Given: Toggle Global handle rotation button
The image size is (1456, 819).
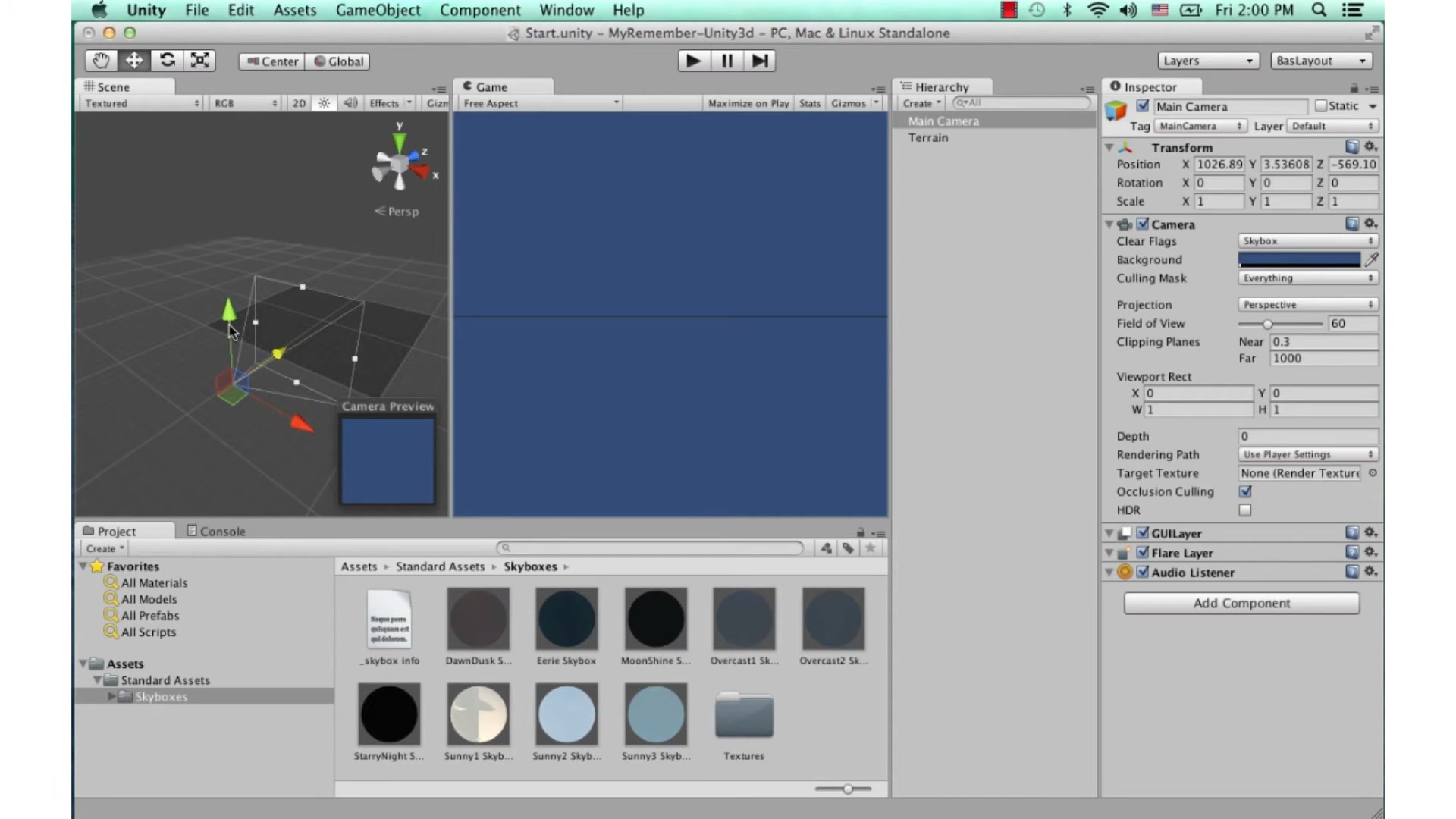Looking at the screenshot, I should [338, 61].
